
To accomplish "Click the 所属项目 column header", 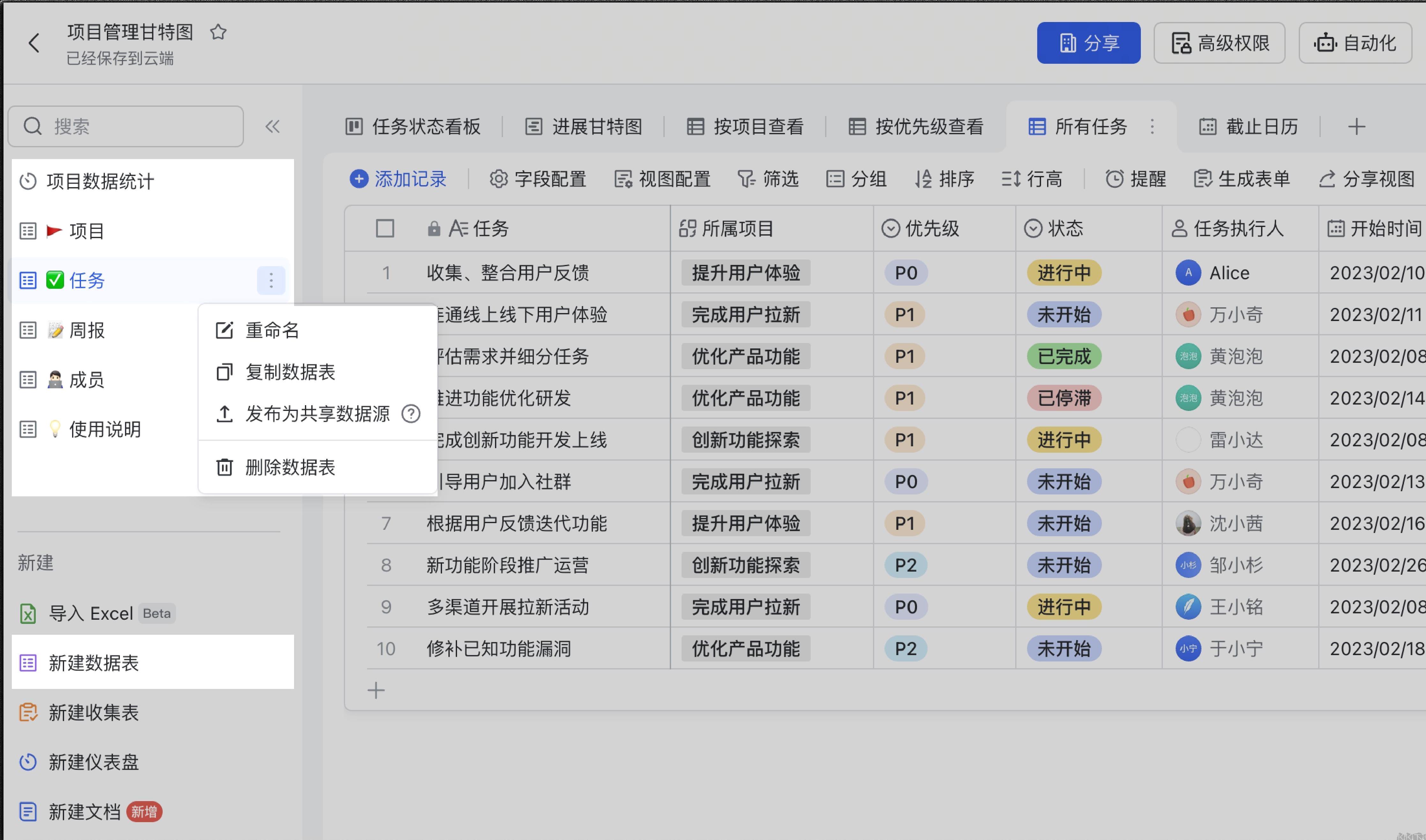I will (772, 229).
